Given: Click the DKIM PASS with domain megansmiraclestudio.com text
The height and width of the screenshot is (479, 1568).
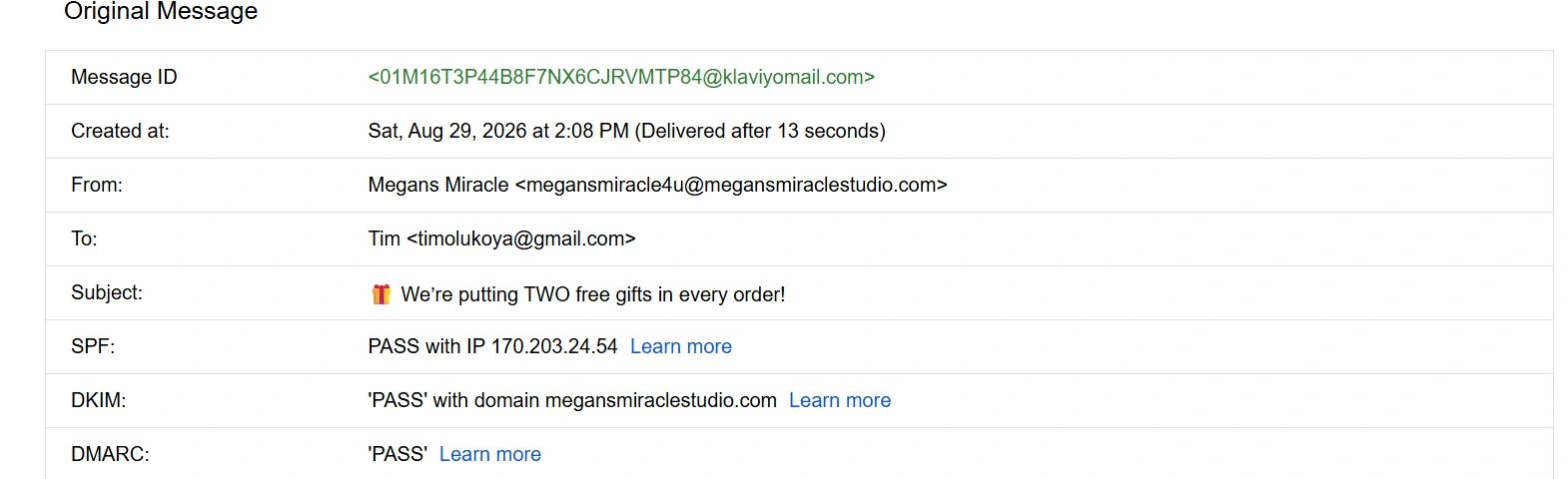Looking at the screenshot, I should tap(572, 400).
